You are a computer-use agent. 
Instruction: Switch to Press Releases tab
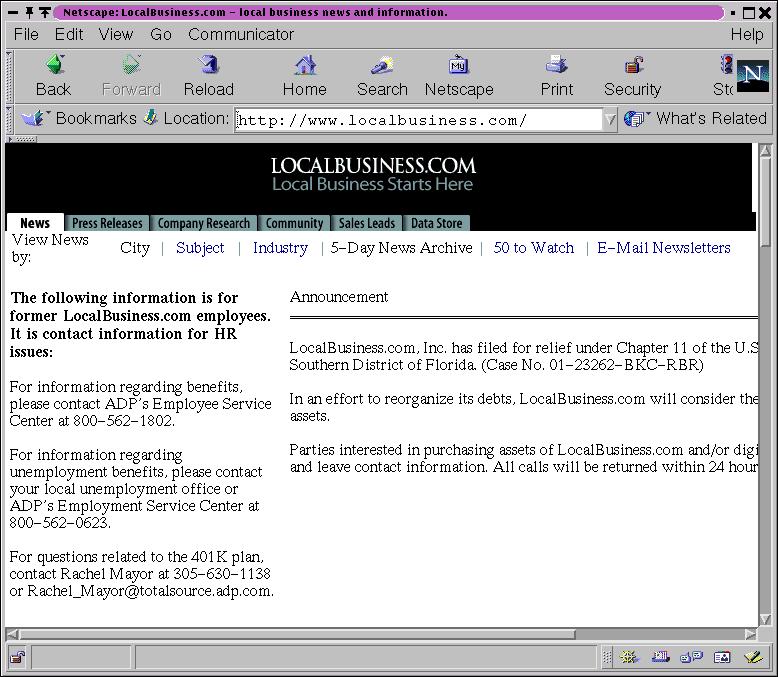pyautogui.click(x=107, y=223)
